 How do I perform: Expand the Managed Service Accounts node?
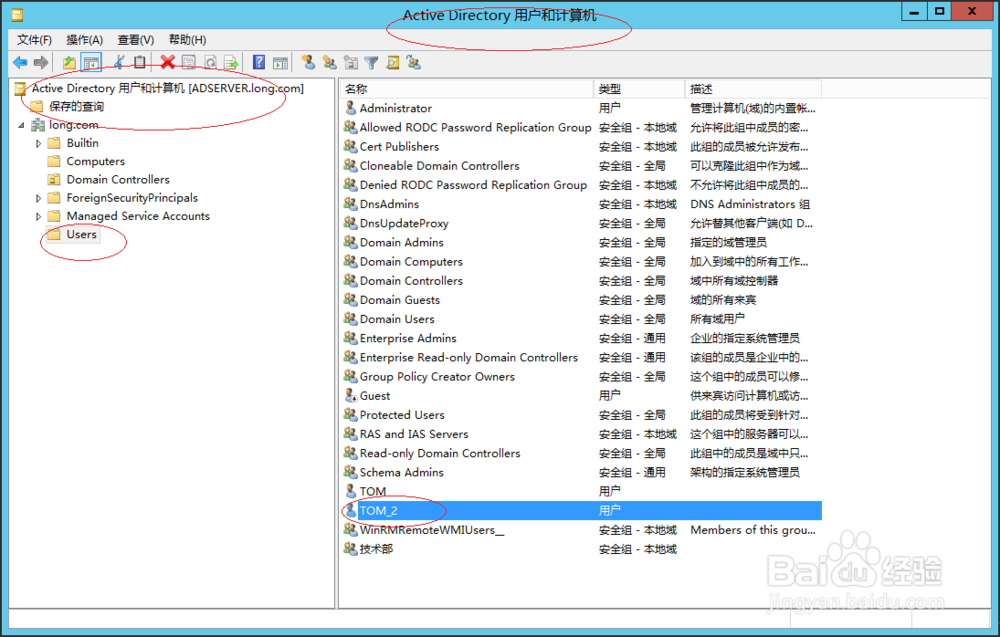(38, 217)
